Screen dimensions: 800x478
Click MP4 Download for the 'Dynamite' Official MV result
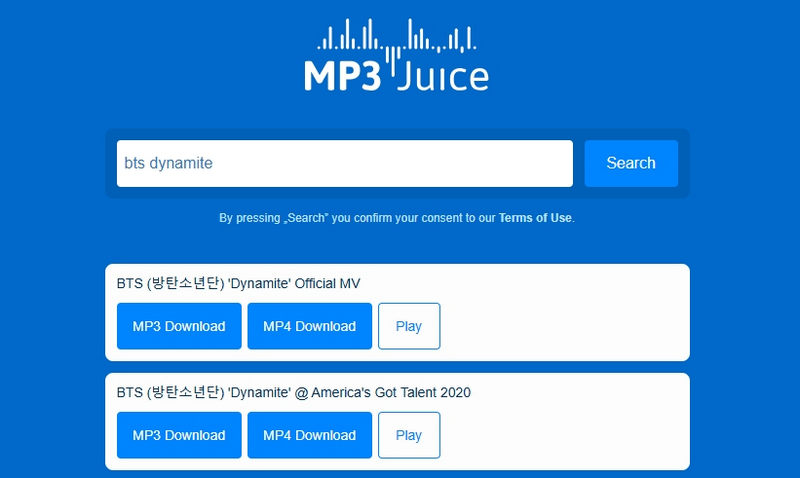coord(310,326)
